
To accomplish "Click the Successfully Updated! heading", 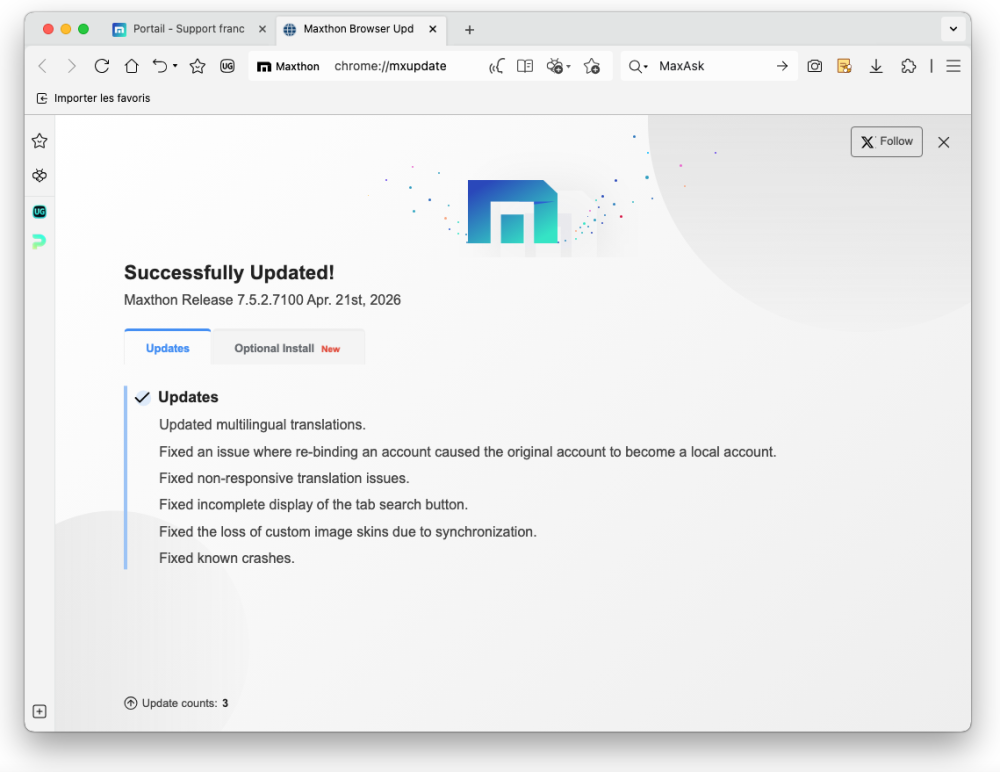I will pyautogui.click(x=229, y=272).
